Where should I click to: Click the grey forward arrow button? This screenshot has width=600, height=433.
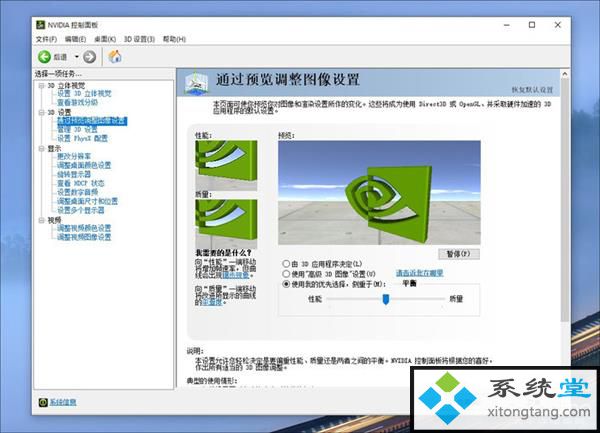90,57
